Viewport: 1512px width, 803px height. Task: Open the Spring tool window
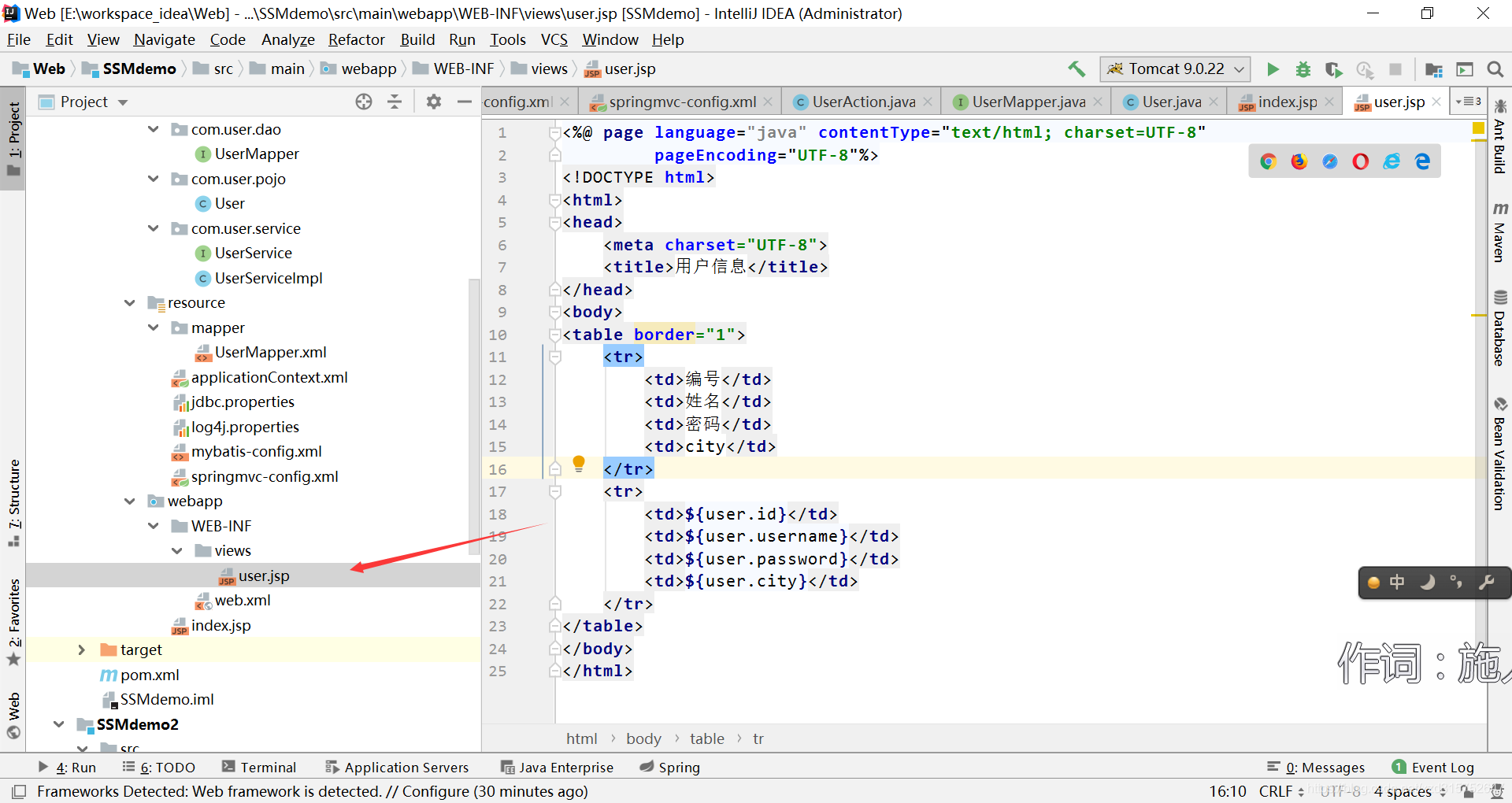click(x=670, y=767)
